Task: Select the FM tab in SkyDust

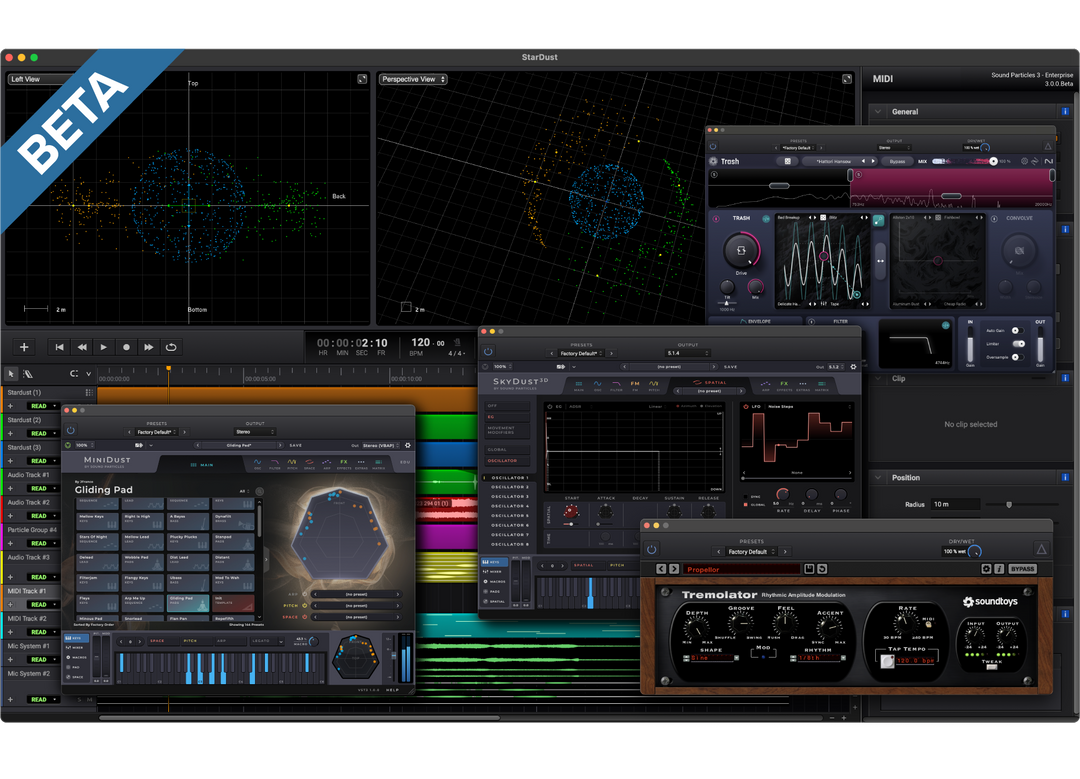Action: tap(635, 385)
